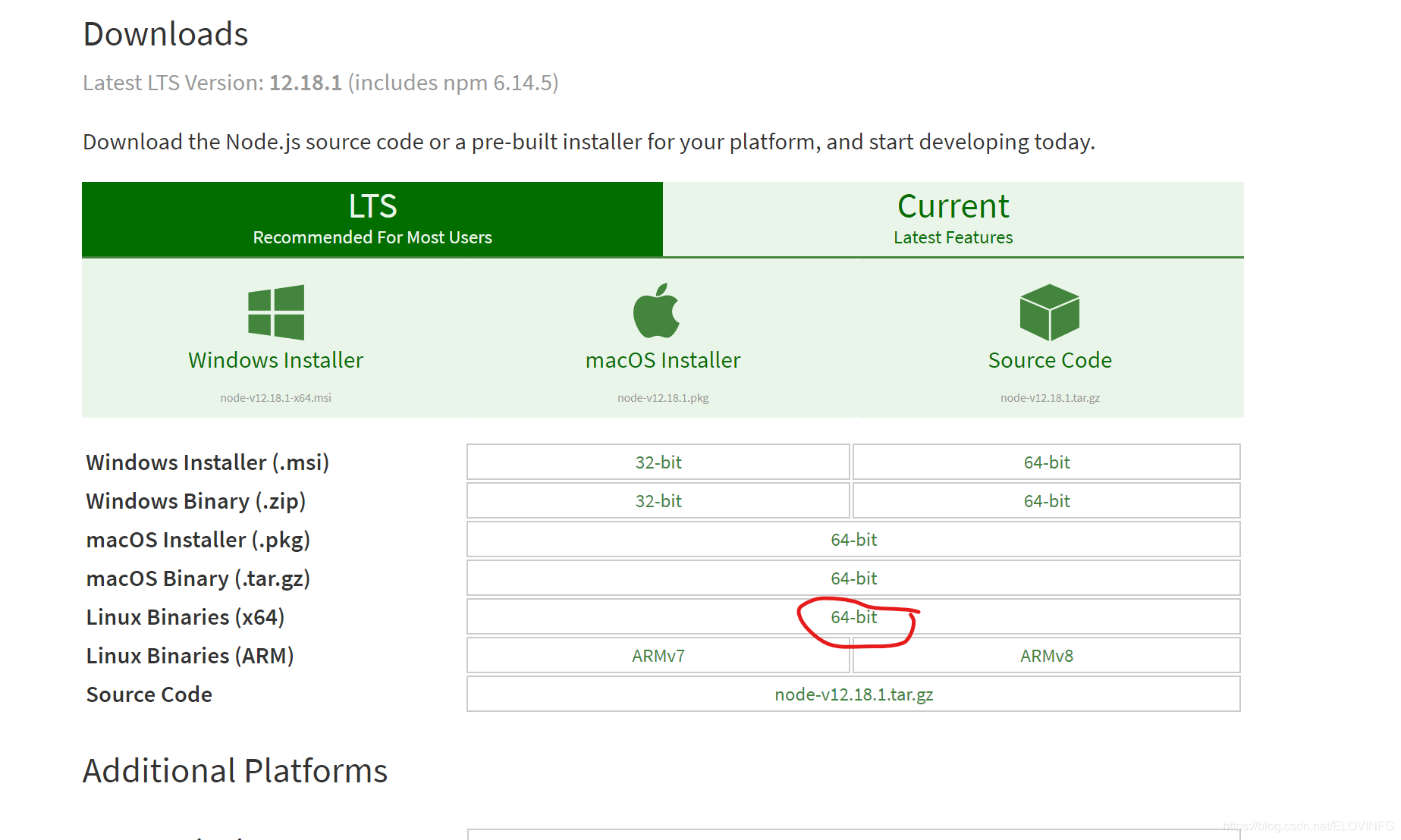Click the Linux Binaries (ARM) row label
Screen dimensions: 1401x840
(x=190, y=656)
